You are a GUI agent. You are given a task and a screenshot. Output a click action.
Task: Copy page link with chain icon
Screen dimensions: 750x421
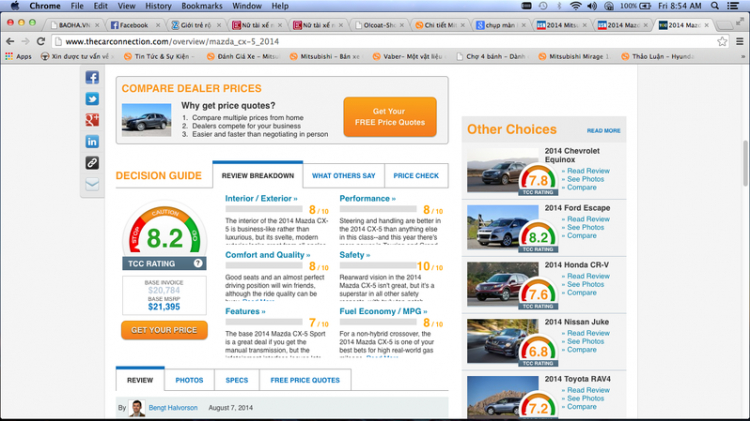tap(92, 163)
